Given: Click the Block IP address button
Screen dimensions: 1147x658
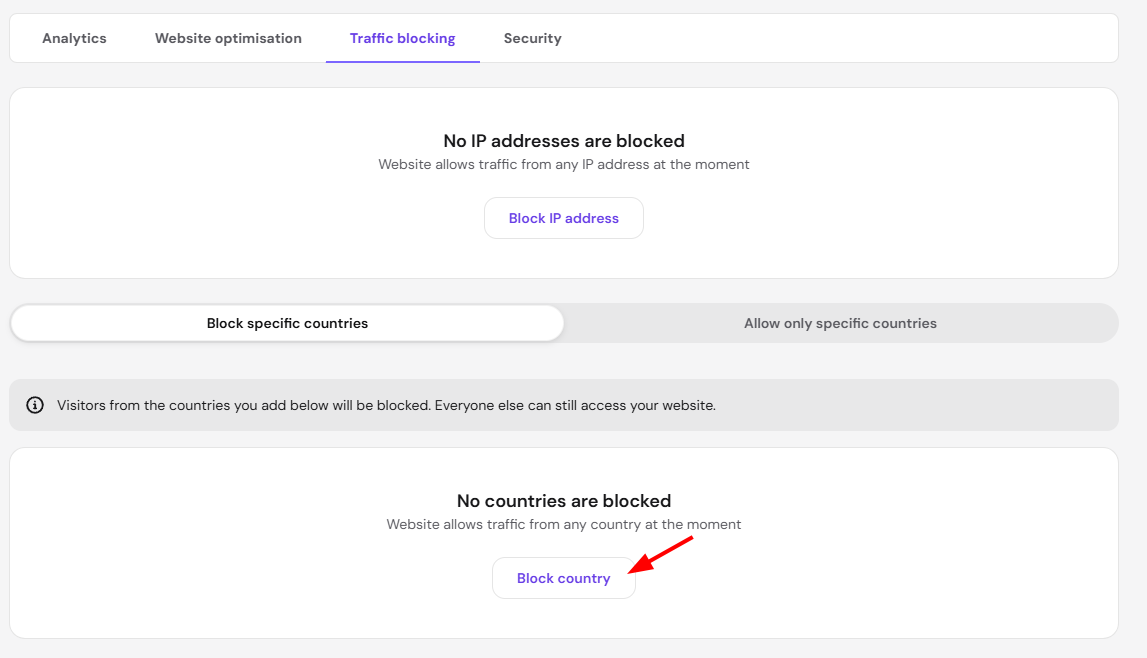Looking at the screenshot, I should 564,218.
